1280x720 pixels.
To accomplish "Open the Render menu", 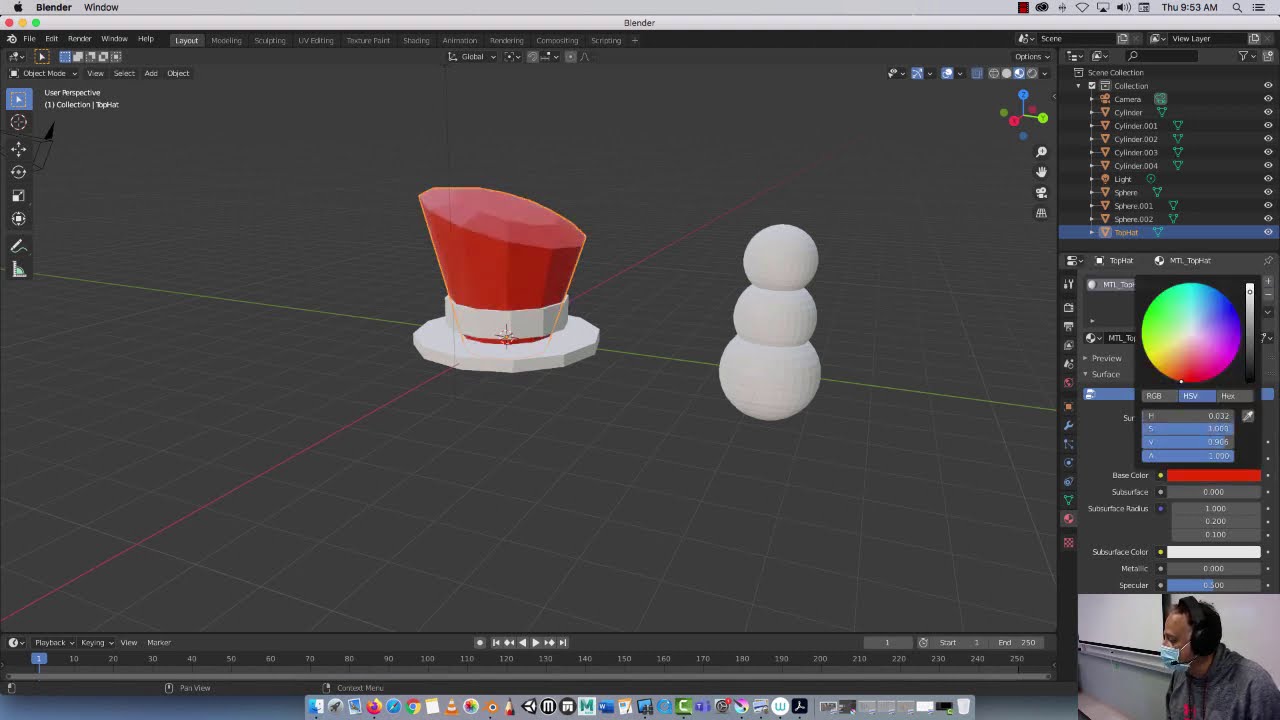I will coord(79,39).
